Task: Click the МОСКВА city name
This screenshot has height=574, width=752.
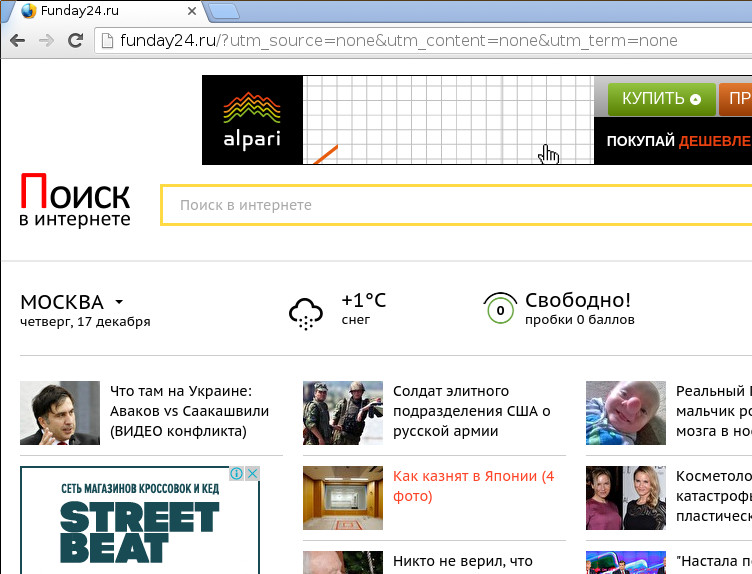Action: click(62, 302)
